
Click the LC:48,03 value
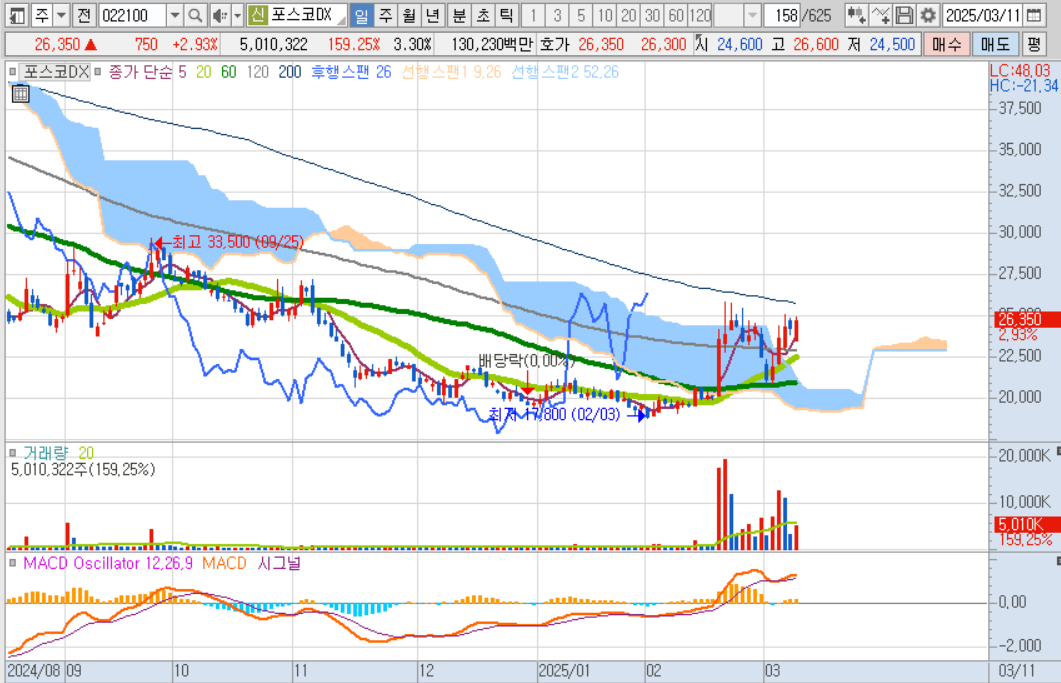pyautogui.click(x=1020, y=71)
